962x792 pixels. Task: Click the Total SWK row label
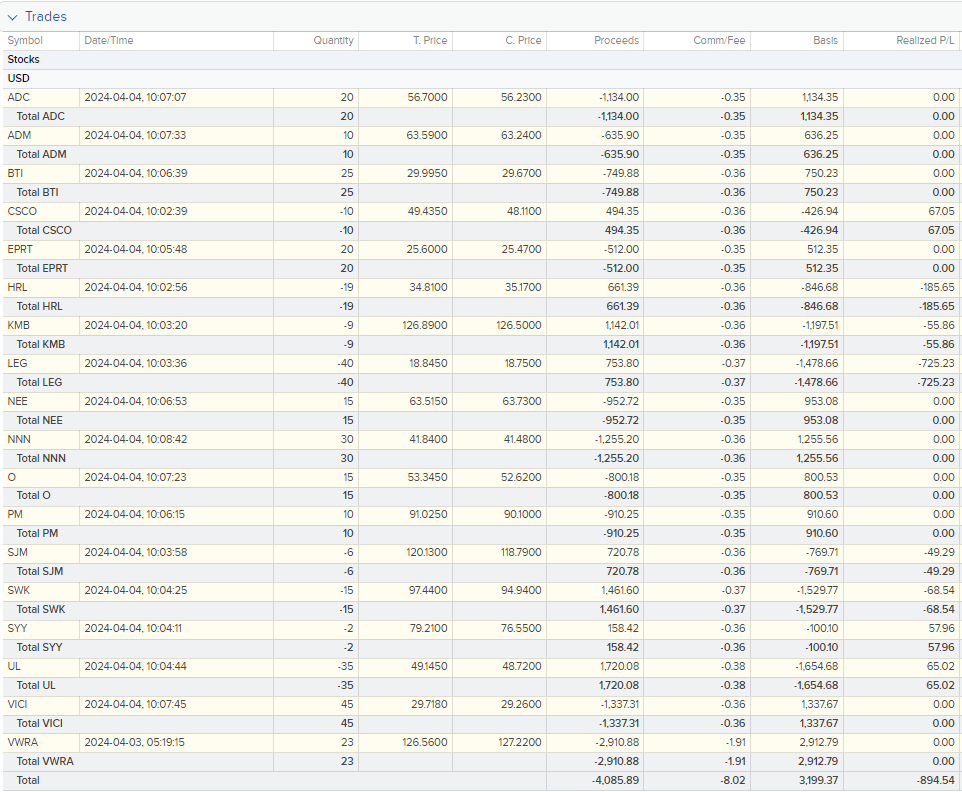(x=40, y=610)
